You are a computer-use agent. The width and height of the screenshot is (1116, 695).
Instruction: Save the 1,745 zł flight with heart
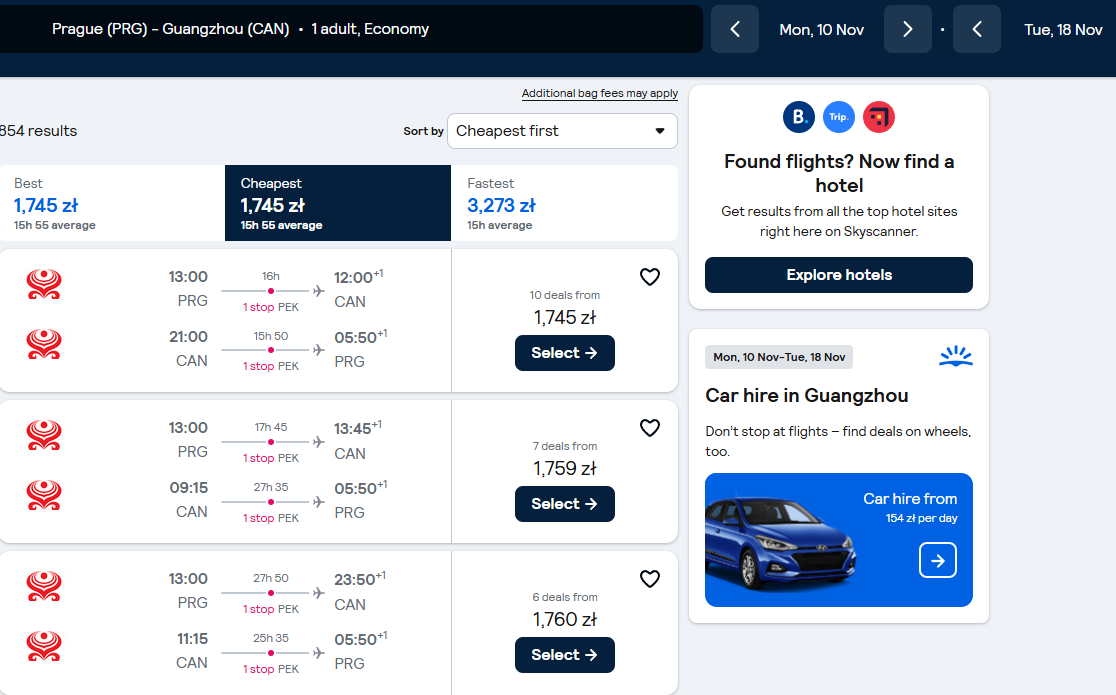(649, 277)
